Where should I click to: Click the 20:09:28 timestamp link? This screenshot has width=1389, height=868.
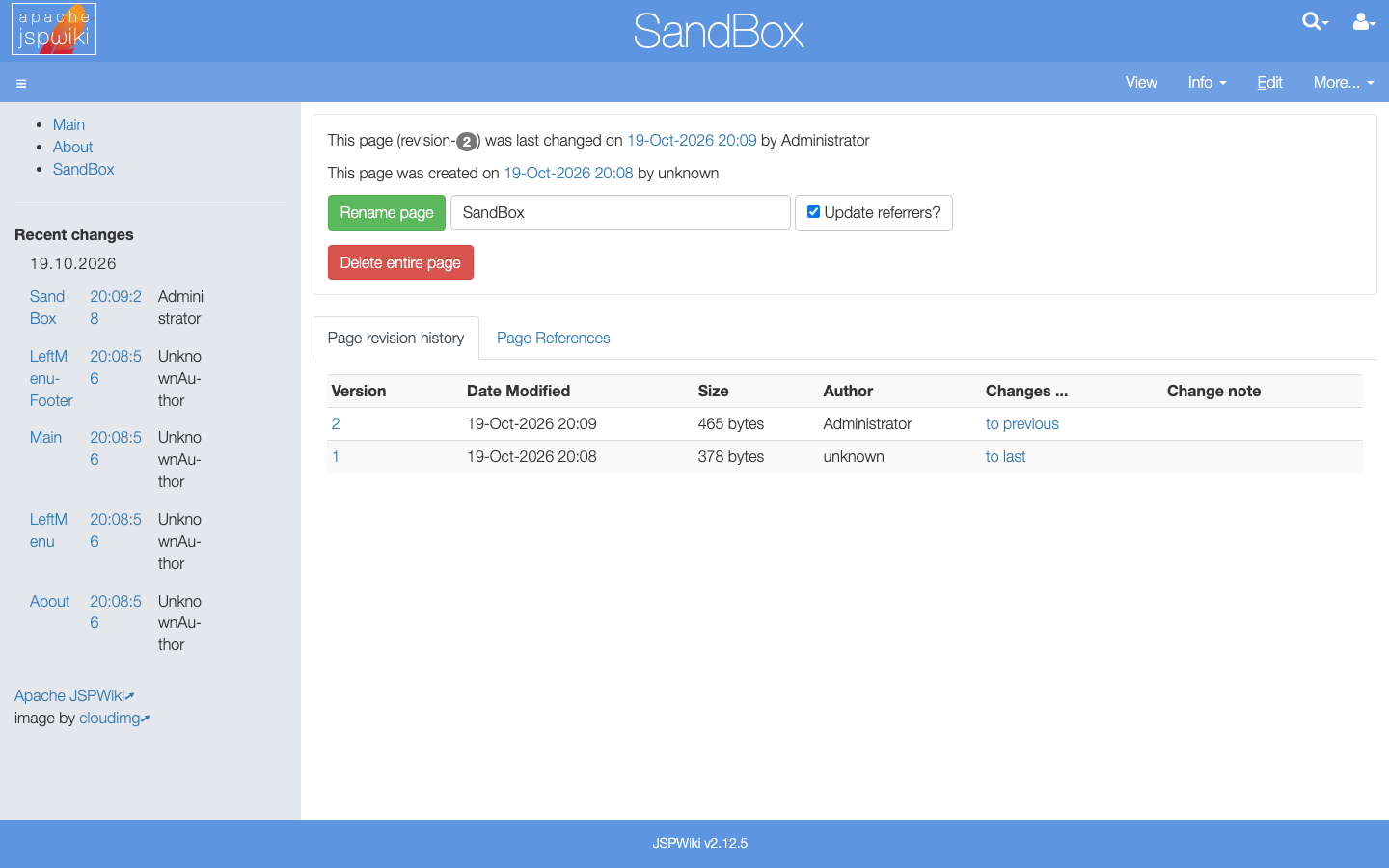(x=116, y=308)
